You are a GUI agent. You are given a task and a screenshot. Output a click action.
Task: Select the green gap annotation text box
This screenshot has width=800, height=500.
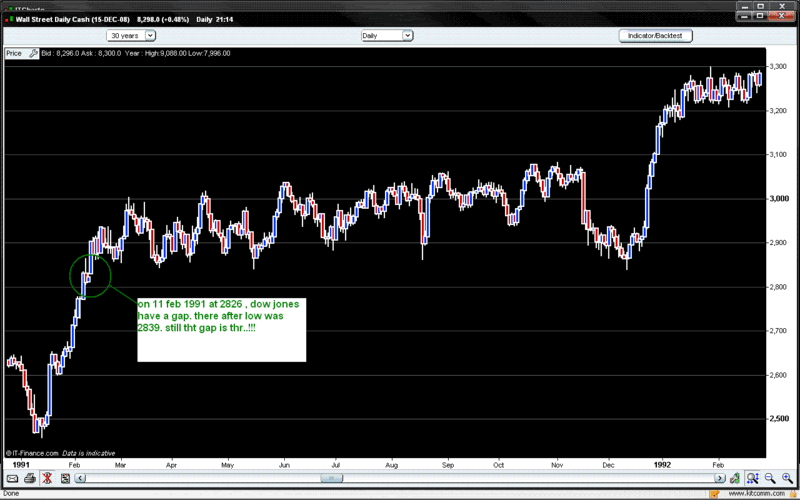click(221, 328)
